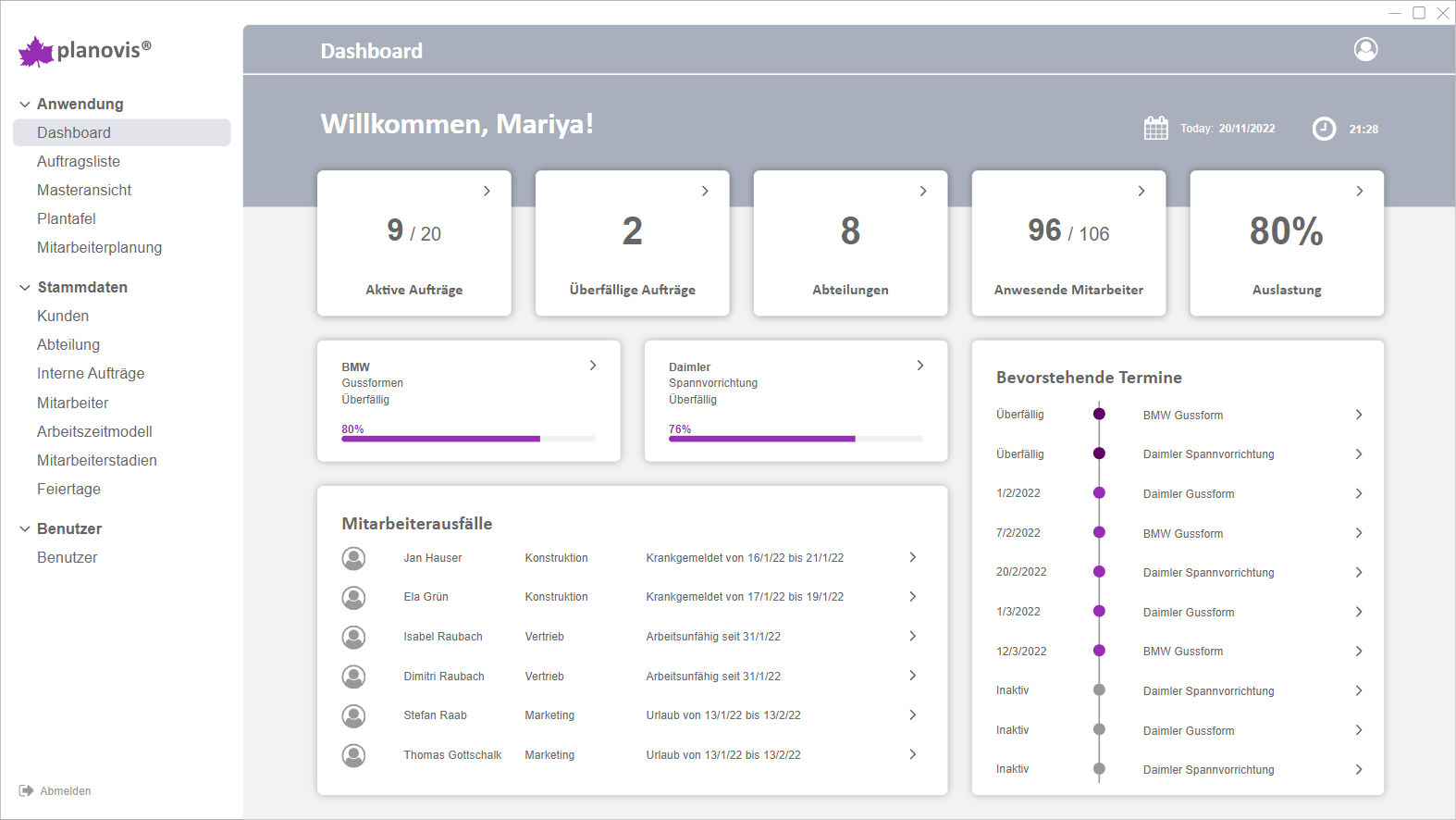The width and height of the screenshot is (1456, 820).
Task: Open Interne Aufträge in the sidebar
Action: point(91,373)
